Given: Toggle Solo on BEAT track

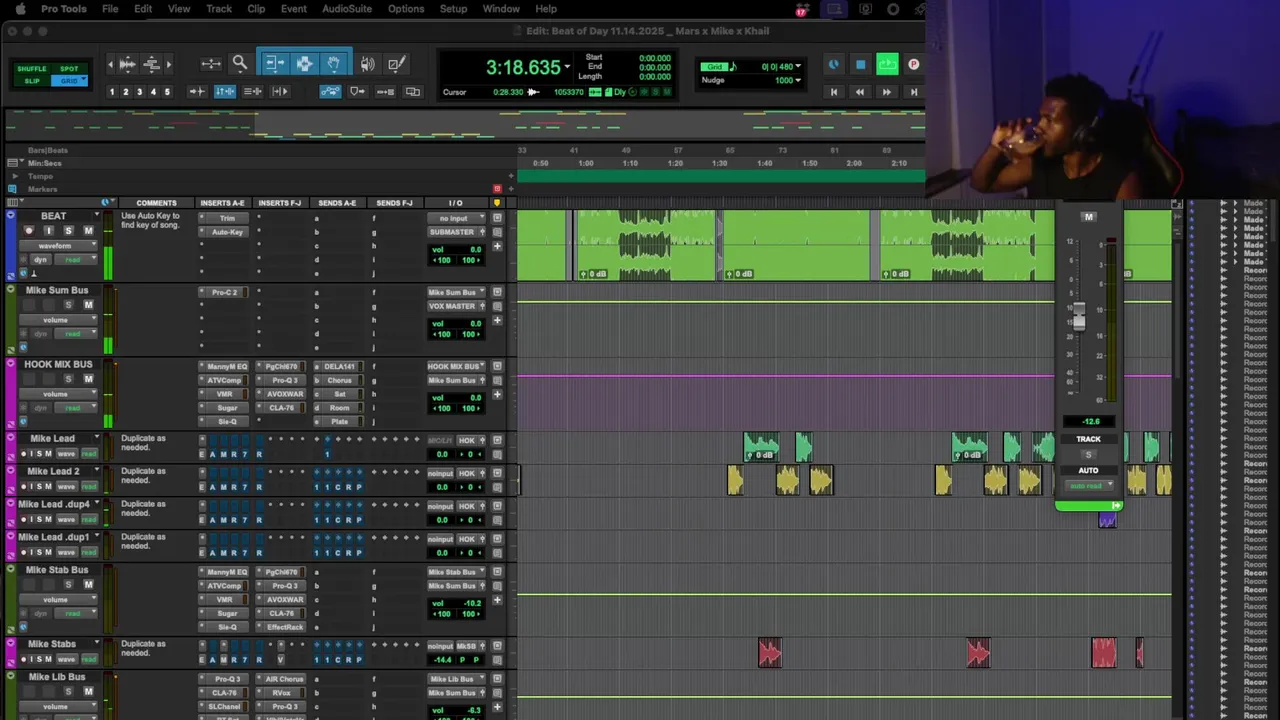Looking at the screenshot, I should pos(68,231).
